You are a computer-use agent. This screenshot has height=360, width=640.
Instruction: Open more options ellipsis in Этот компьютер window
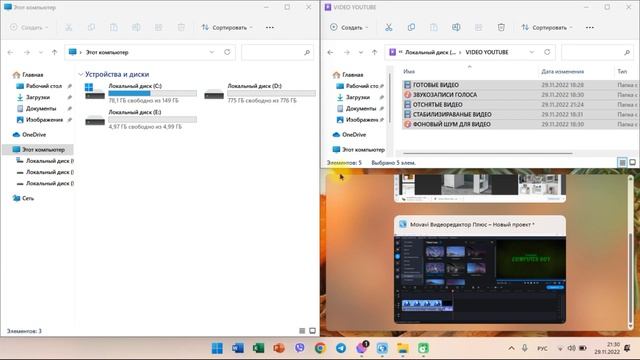pyautogui.click(x=270, y=27)
